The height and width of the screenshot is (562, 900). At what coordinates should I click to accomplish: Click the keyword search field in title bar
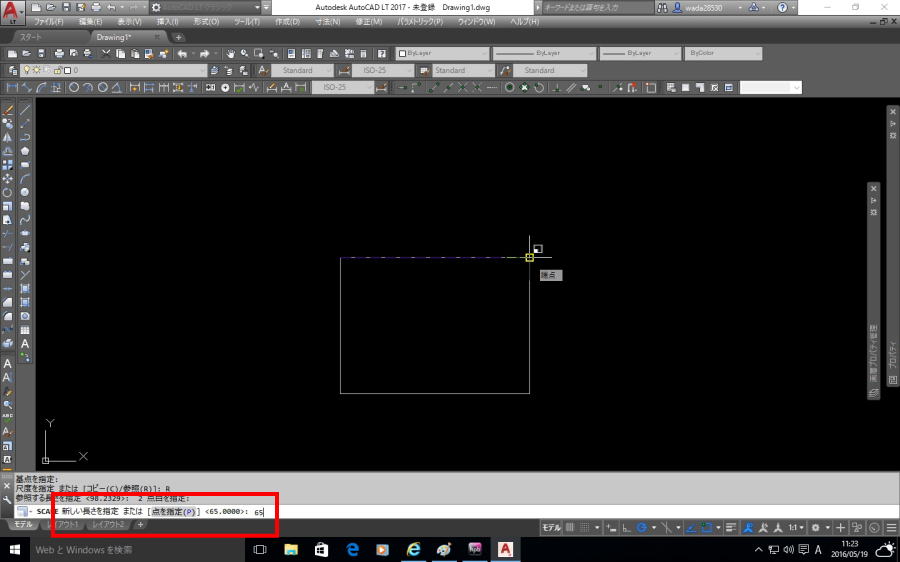(x=597, y=7)
